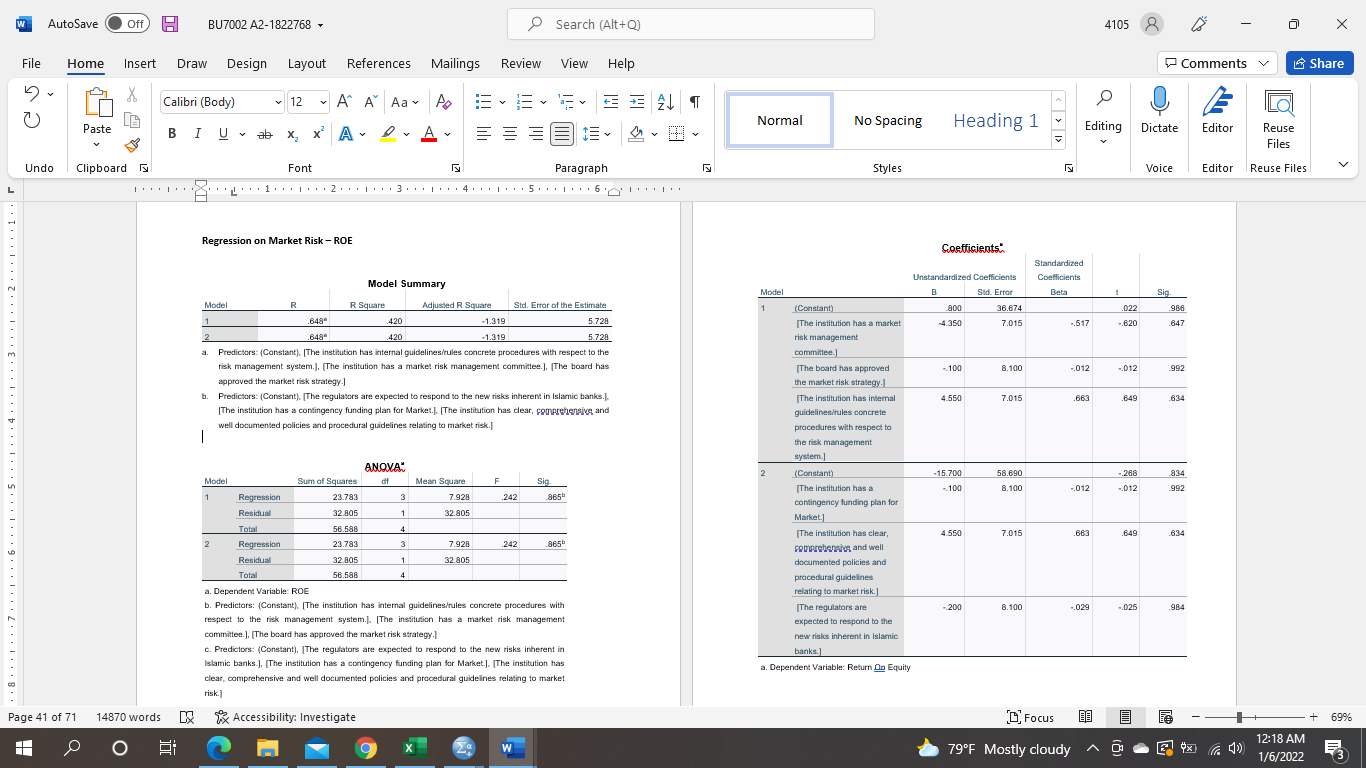Viewport: 1366px width, 768px height.
Task: Open Excel from the taskbar
Action: [x=413, y=748]
